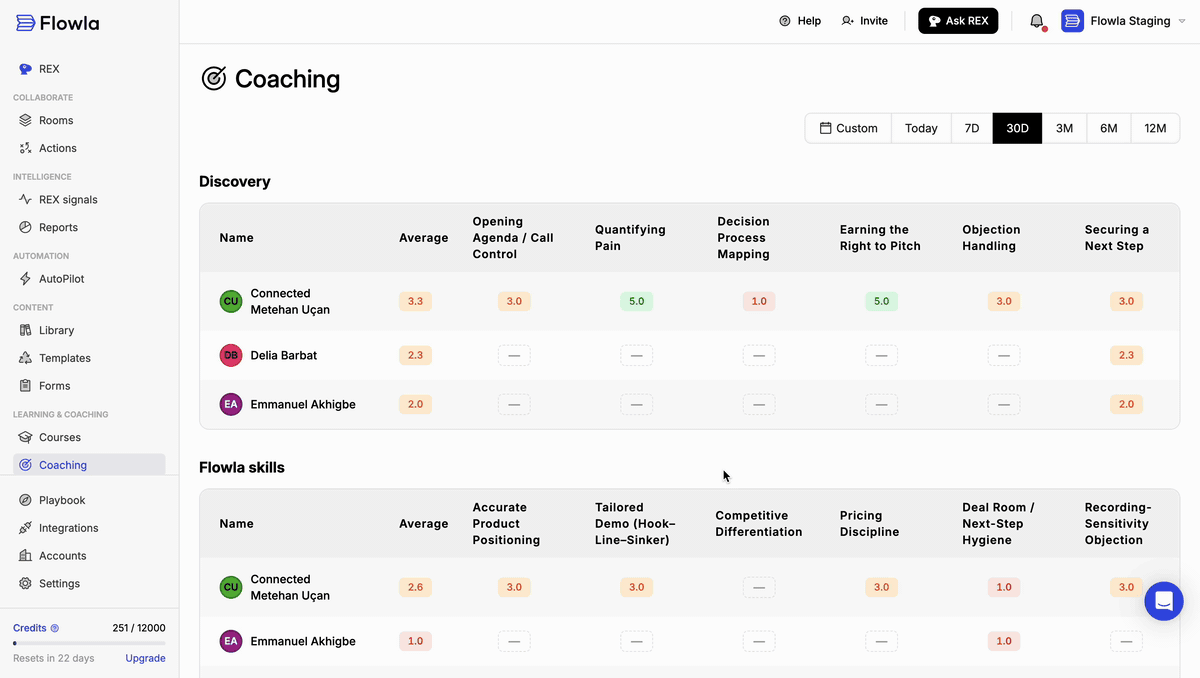Click Delia Barbat's name
Viewport: 1200px width, 678px height.
284,355
